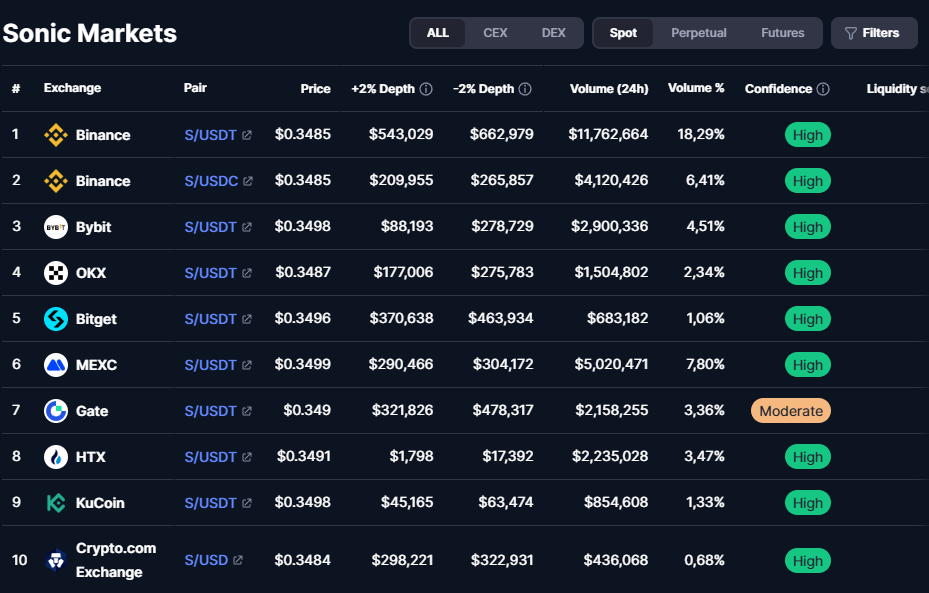929x593 pixels.
Task: Click external link icon beside Binance S/USDT
Action: 247,135
